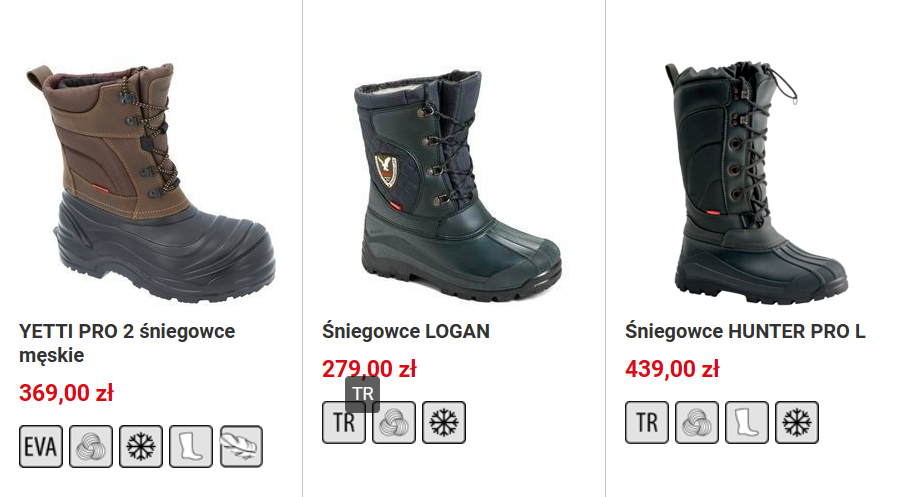Screen dimensions: 906x497
Task: Click the boot liner icon under YETTI PRO 2
Action: click(191, 447)
